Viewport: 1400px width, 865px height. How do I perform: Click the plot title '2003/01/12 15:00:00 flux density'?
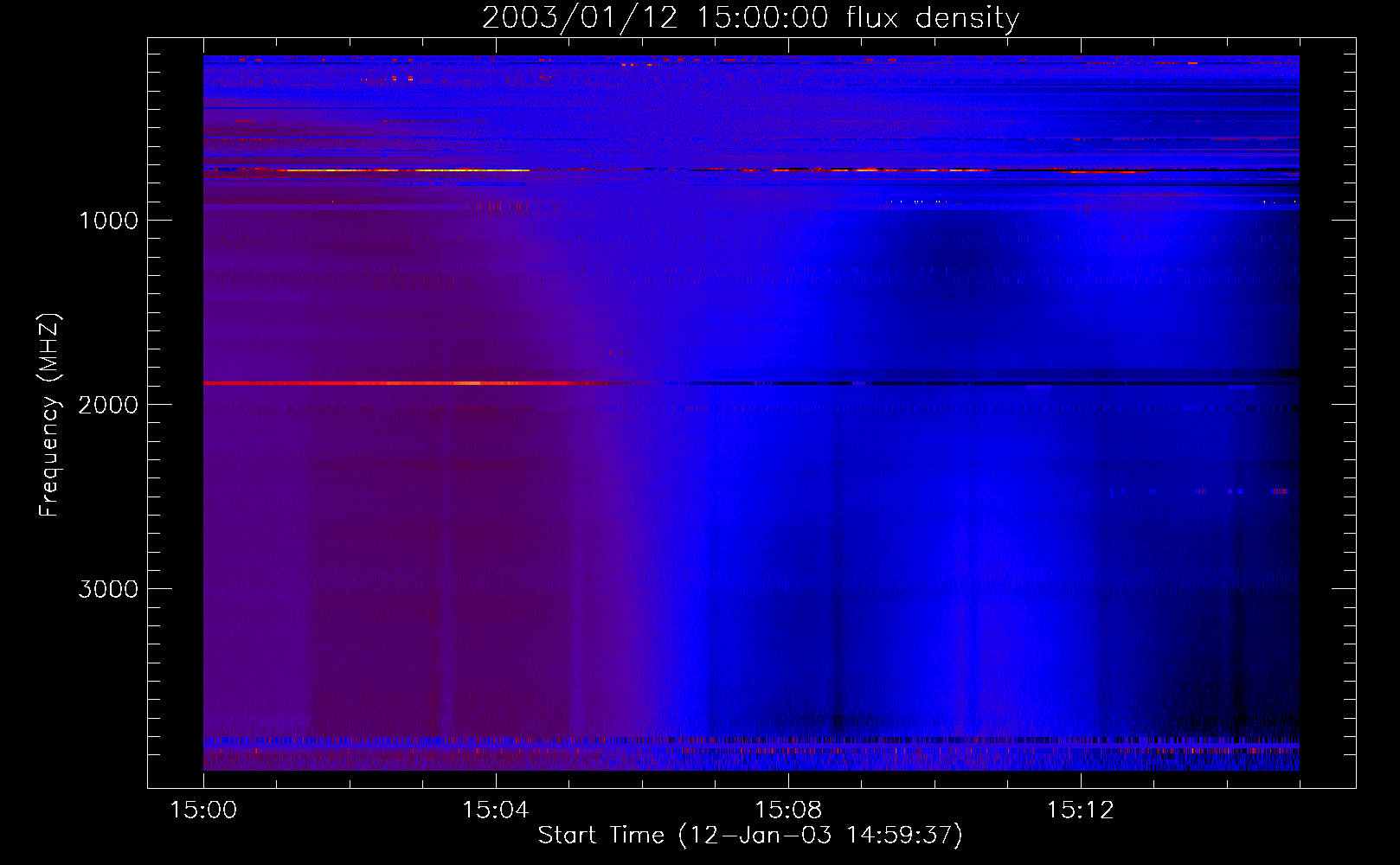(x=750, y=17)
